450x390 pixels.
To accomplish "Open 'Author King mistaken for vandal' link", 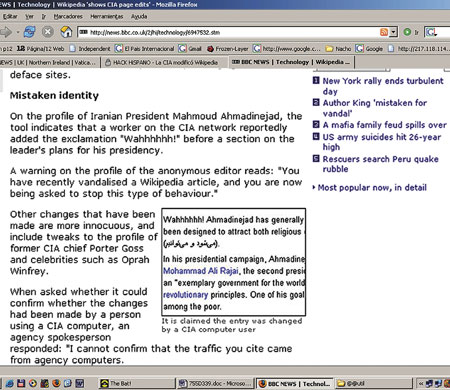I will pos(374,108).
